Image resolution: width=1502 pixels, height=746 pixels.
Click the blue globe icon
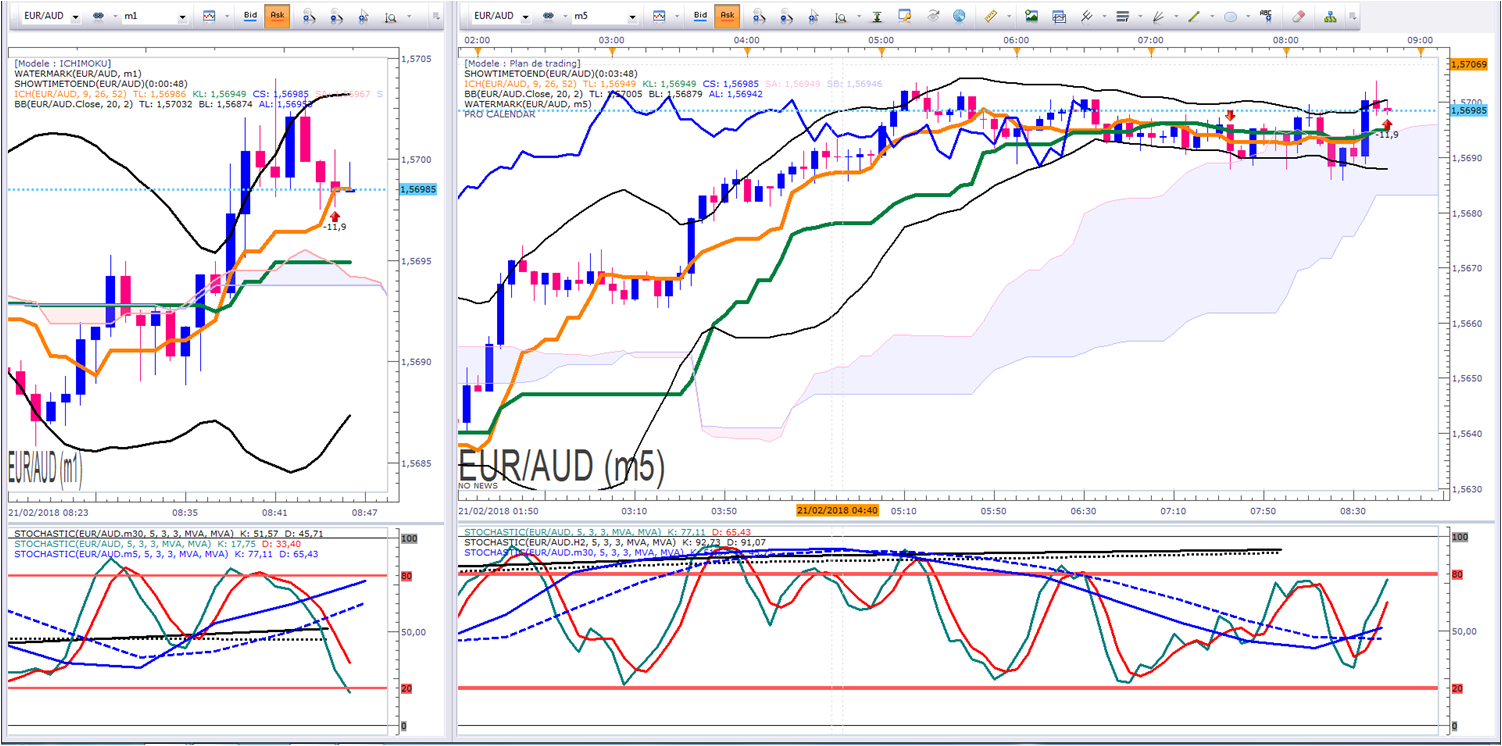point(959,16)
